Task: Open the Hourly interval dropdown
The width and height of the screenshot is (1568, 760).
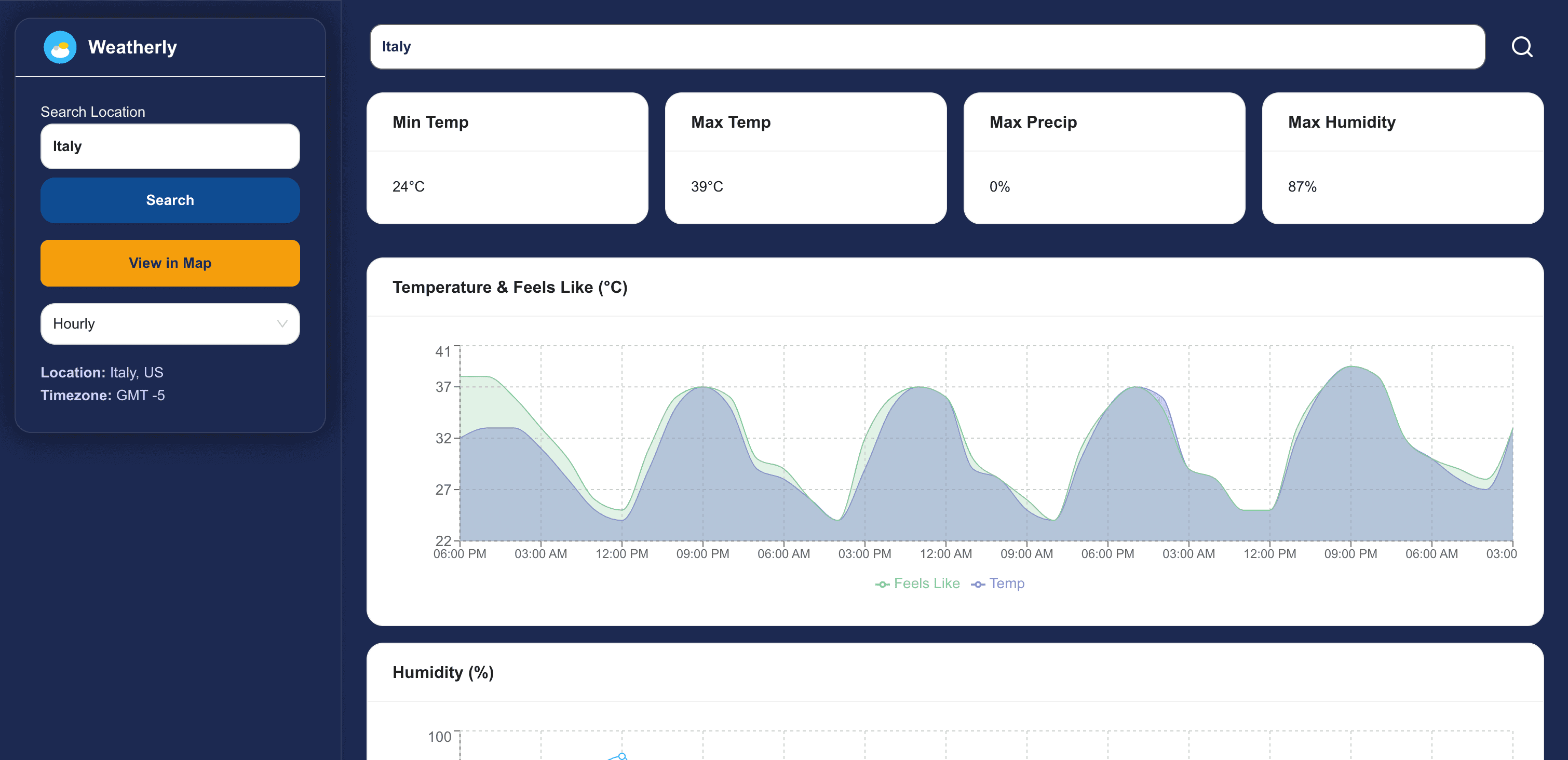Action: (170, 324)
